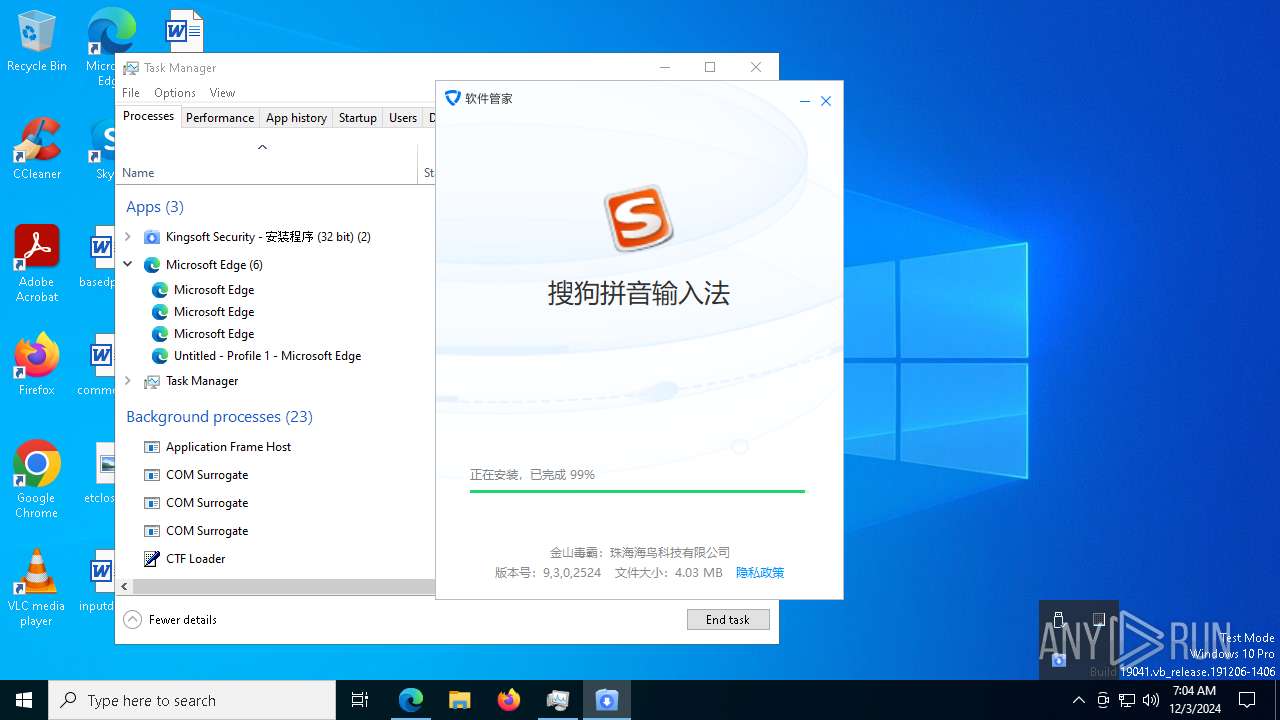
Task: Click the Type here to search box
Action: click(192, 700)
